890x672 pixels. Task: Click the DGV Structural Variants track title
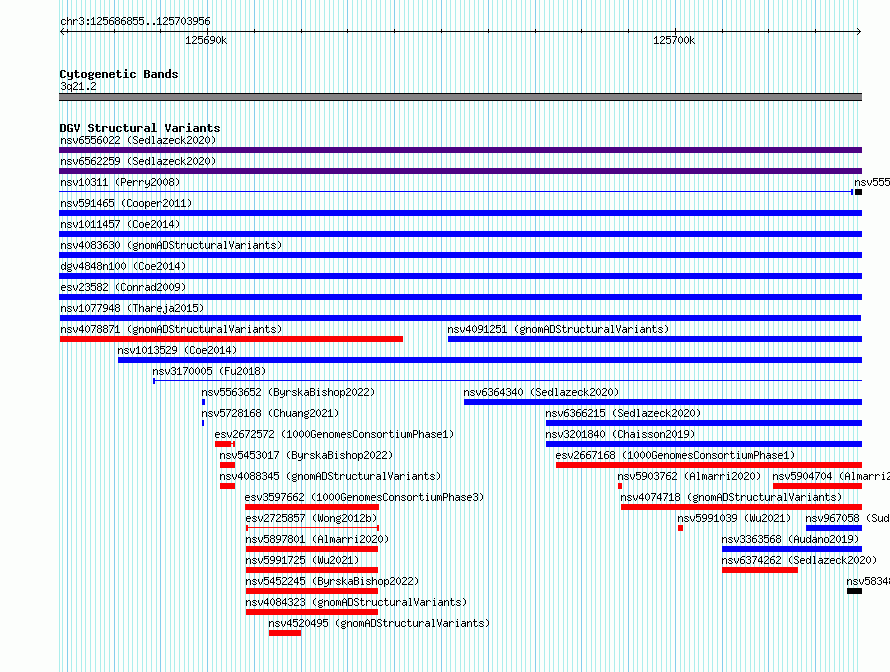[140, 128]
